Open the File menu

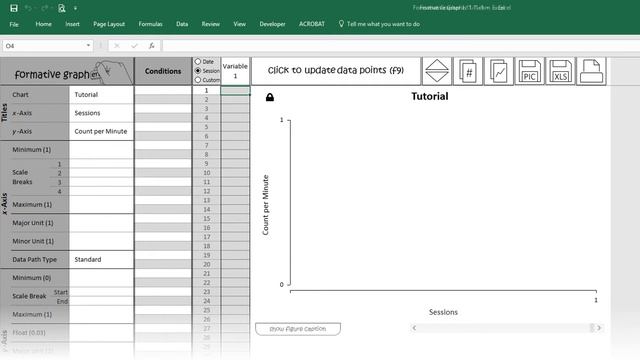pos(14,24)
